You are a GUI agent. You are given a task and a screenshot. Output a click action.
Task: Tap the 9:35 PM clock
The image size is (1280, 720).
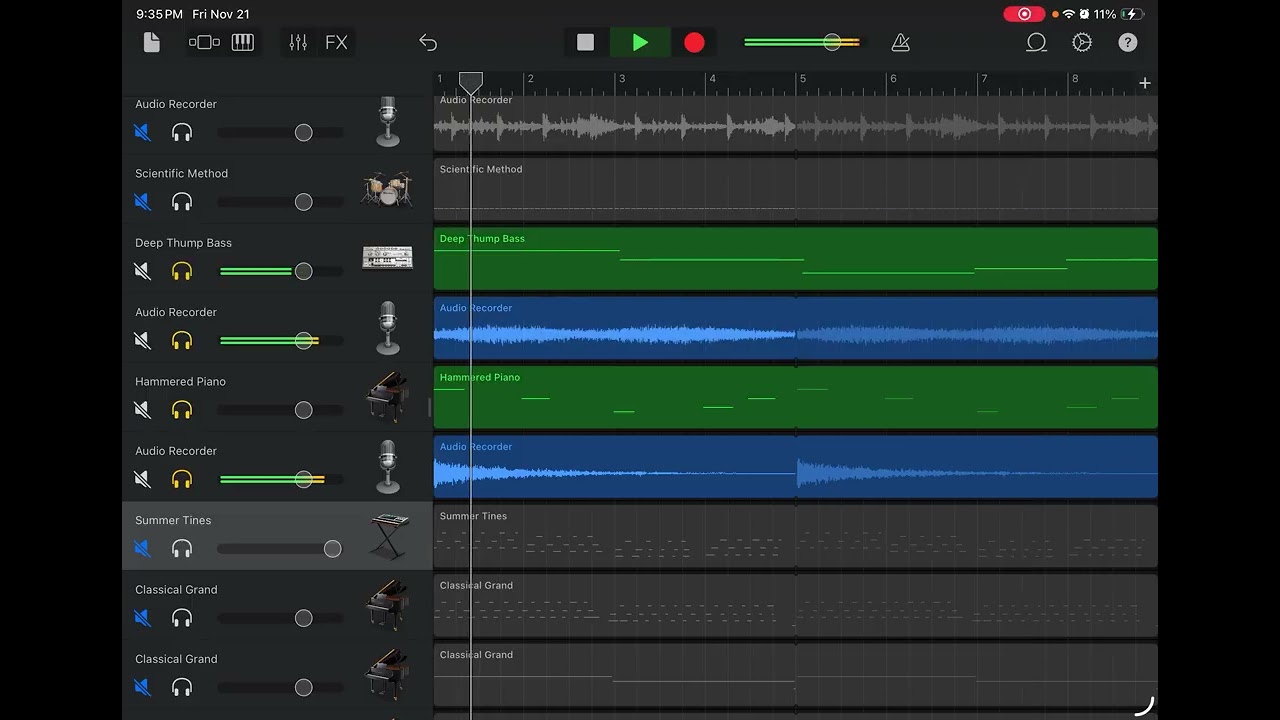(160, 14)
